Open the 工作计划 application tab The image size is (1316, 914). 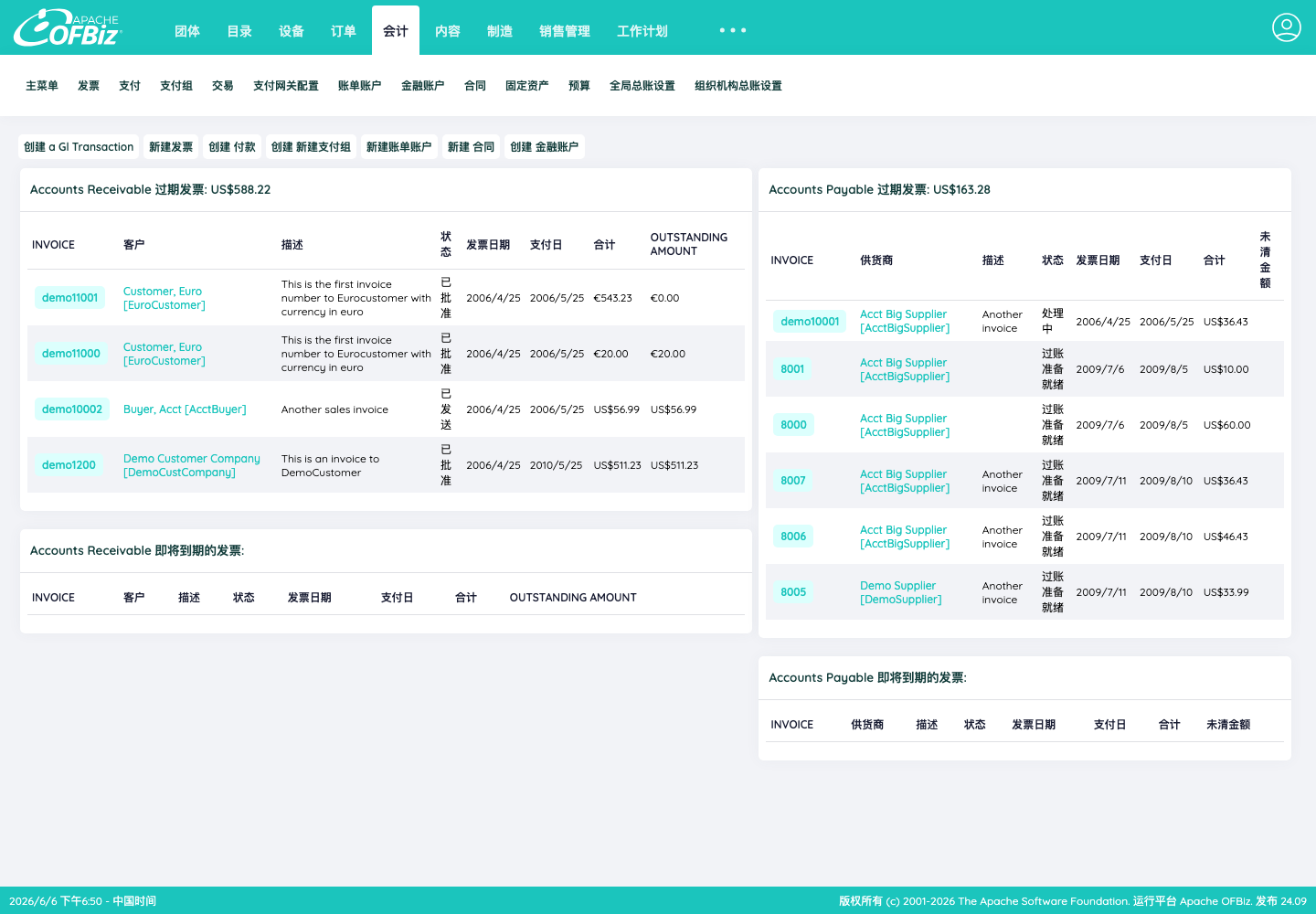tap(642, 31)
